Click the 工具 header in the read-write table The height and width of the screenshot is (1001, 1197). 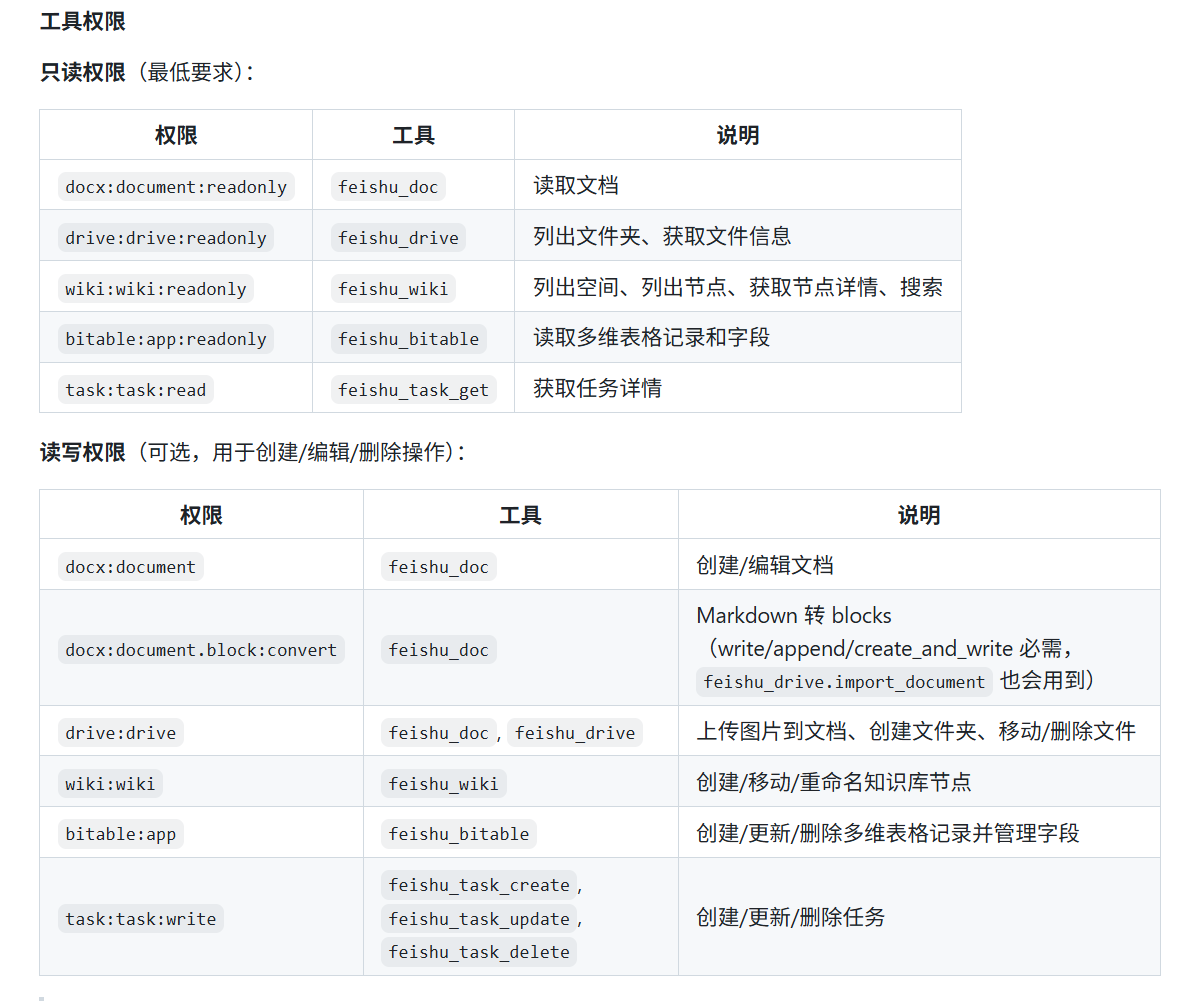pyautogui.click(x=521, y=515)
